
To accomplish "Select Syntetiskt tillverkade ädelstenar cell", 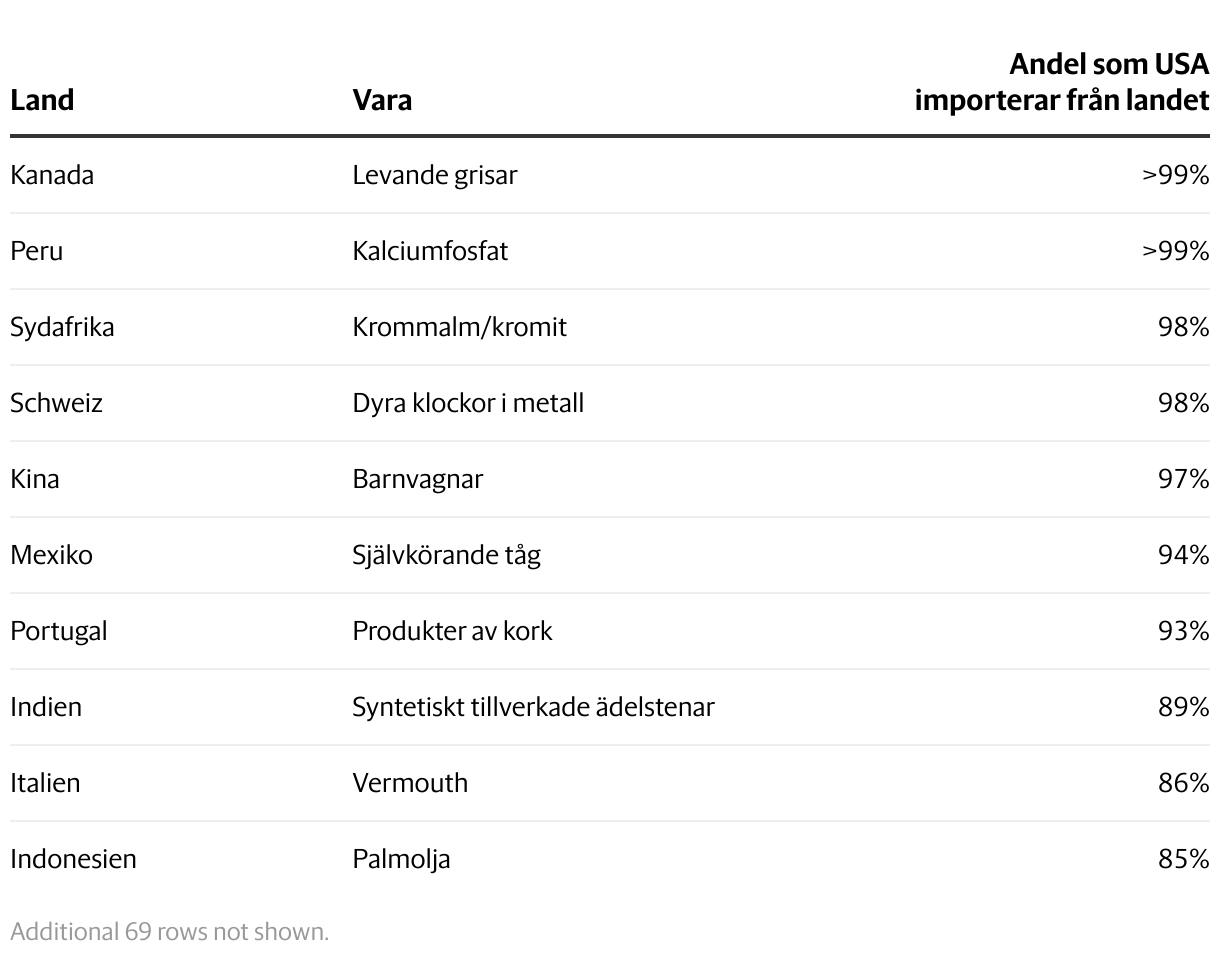I will pos(533,707).
